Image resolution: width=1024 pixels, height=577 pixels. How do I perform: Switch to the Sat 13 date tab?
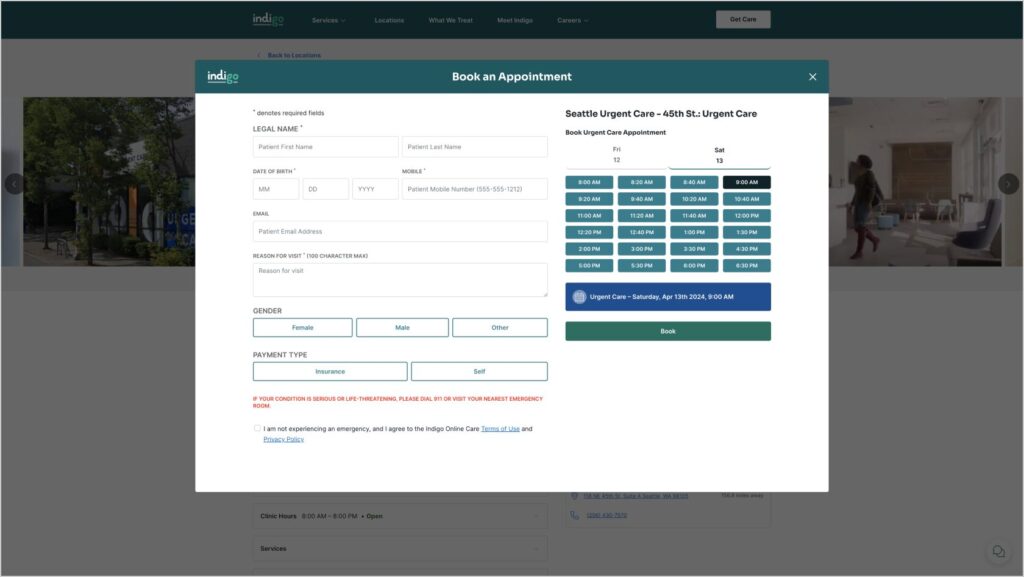(x=719, y=155)
